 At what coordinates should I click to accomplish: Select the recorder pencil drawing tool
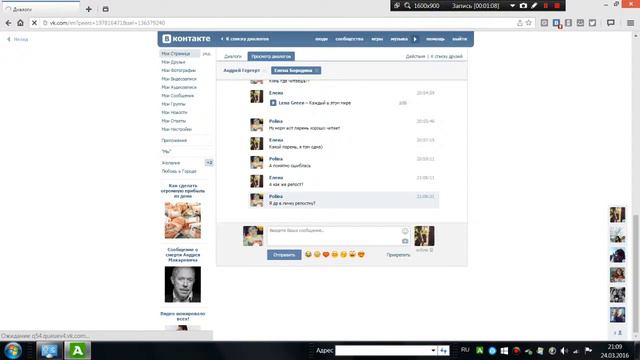534,6
